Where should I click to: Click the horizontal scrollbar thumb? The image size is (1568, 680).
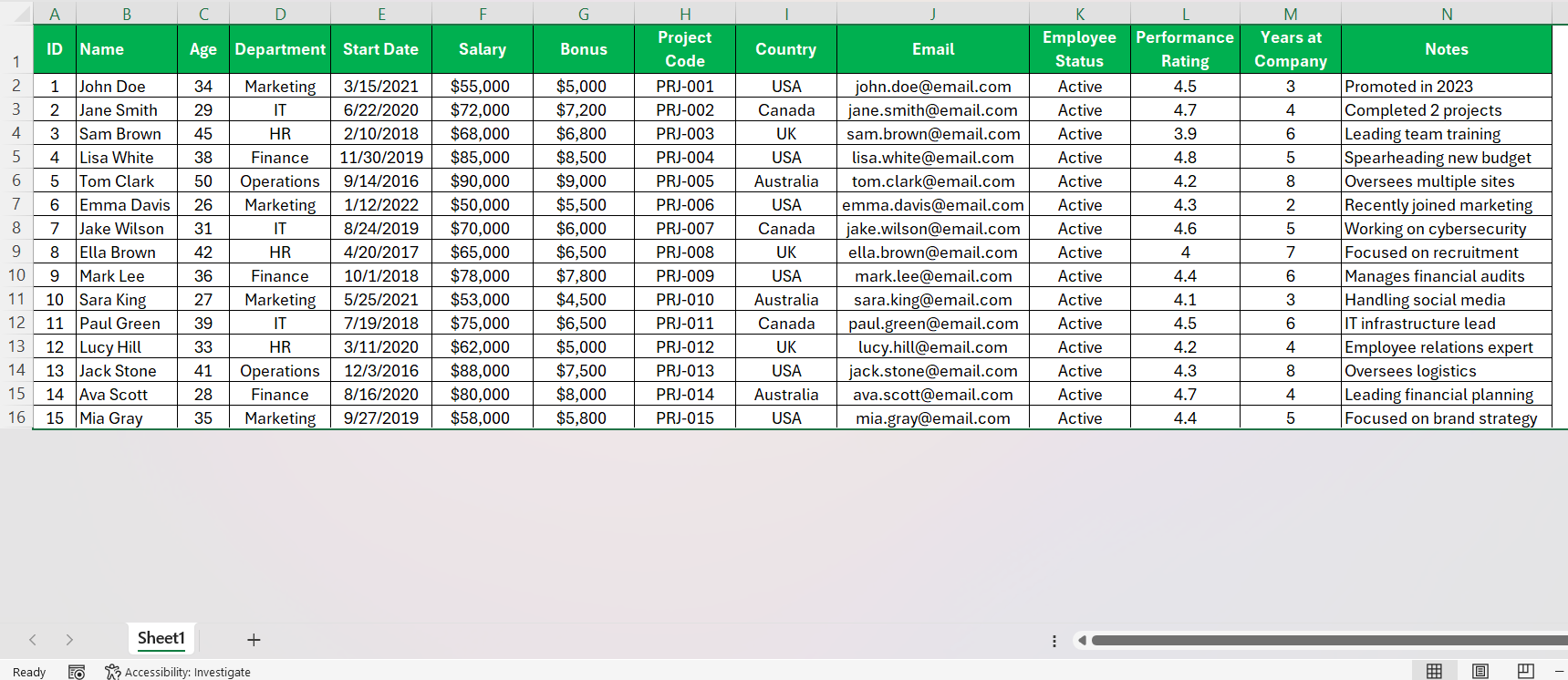point(1330,641)
